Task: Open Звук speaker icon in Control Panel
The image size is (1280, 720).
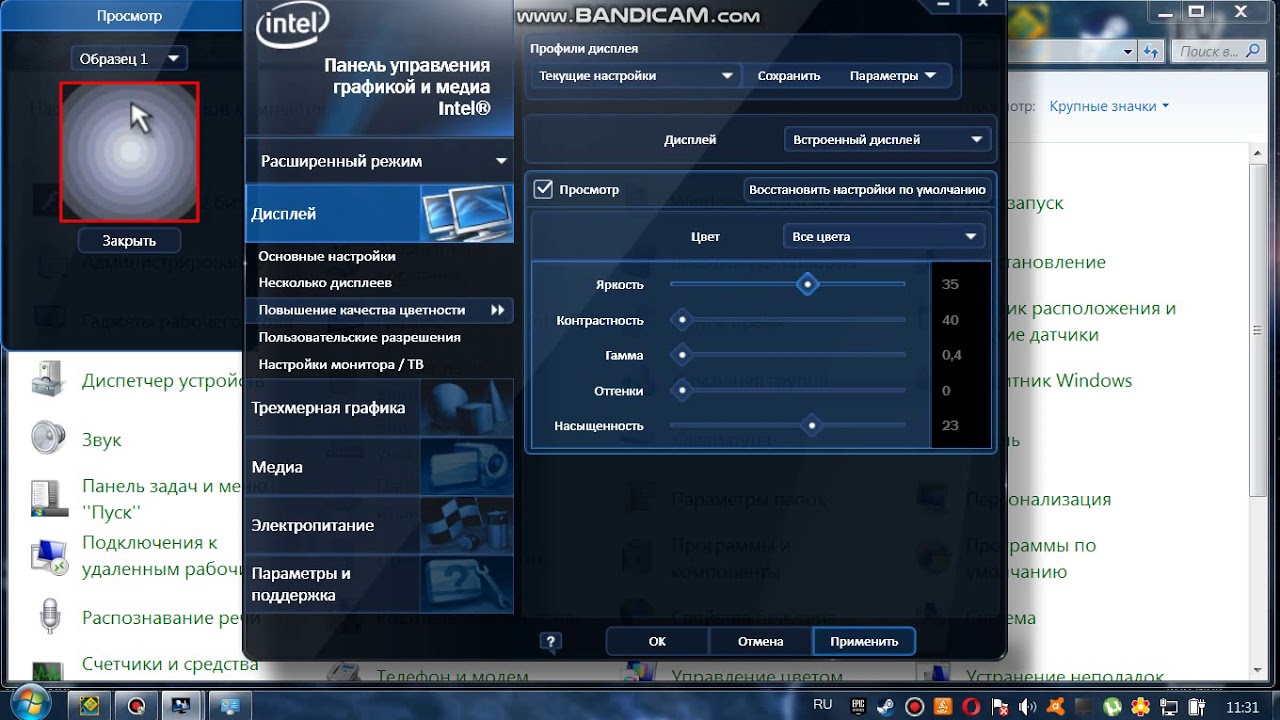Action: (48, 438)
